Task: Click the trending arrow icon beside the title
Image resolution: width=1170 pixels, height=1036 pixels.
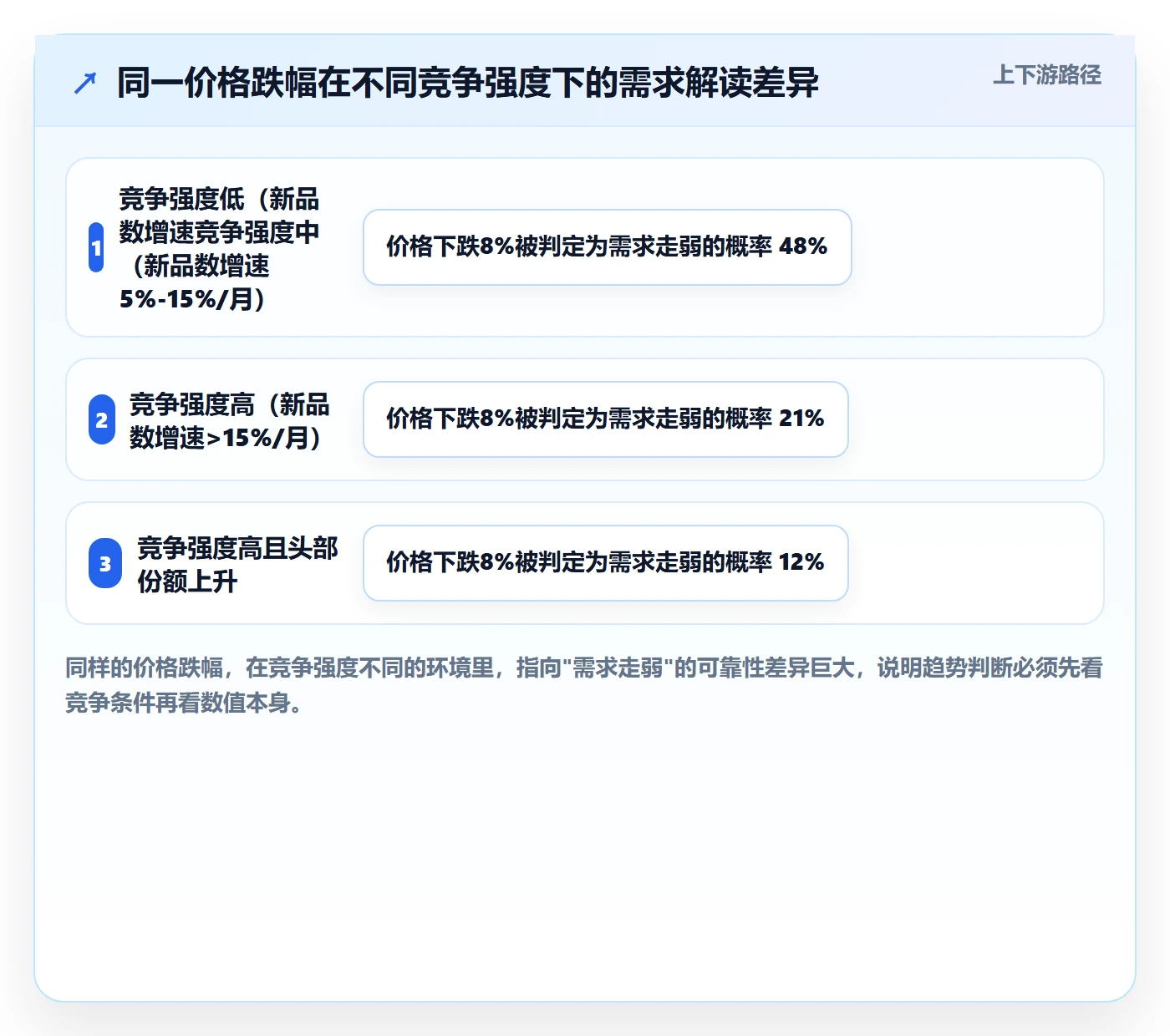Action: 85,83
